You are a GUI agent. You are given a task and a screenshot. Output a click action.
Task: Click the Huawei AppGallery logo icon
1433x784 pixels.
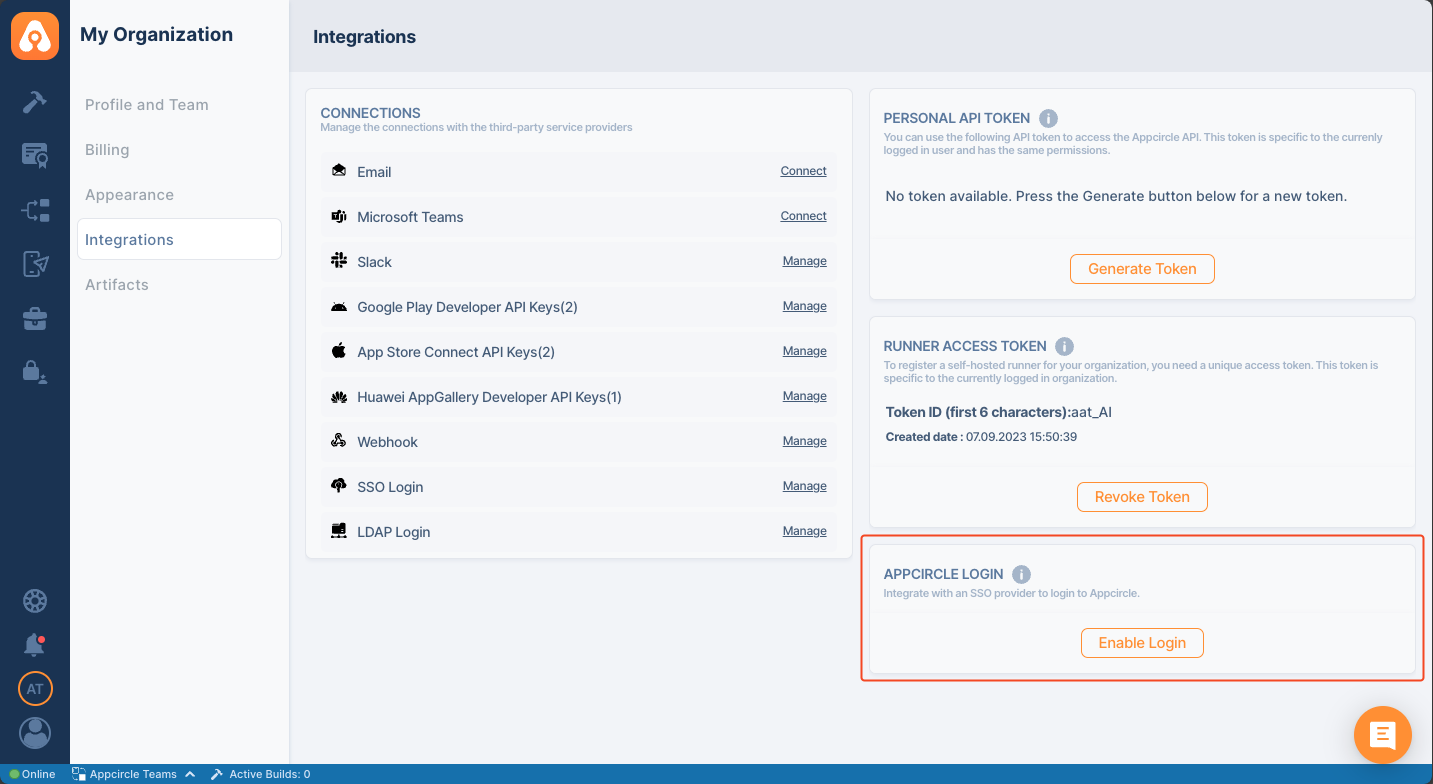point(339,397)
